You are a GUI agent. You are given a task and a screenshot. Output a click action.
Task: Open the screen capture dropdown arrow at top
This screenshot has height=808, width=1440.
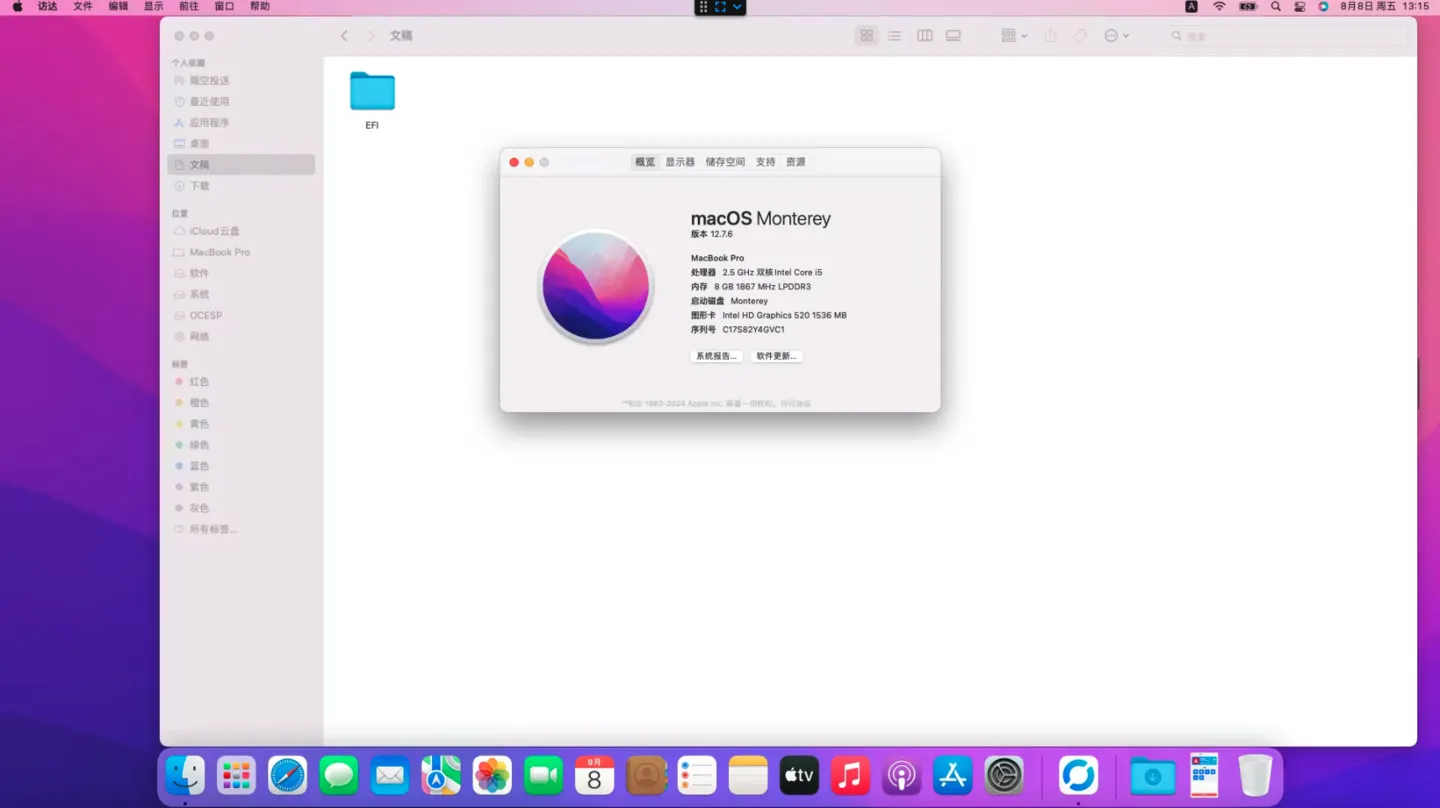(x=737, y=7)
